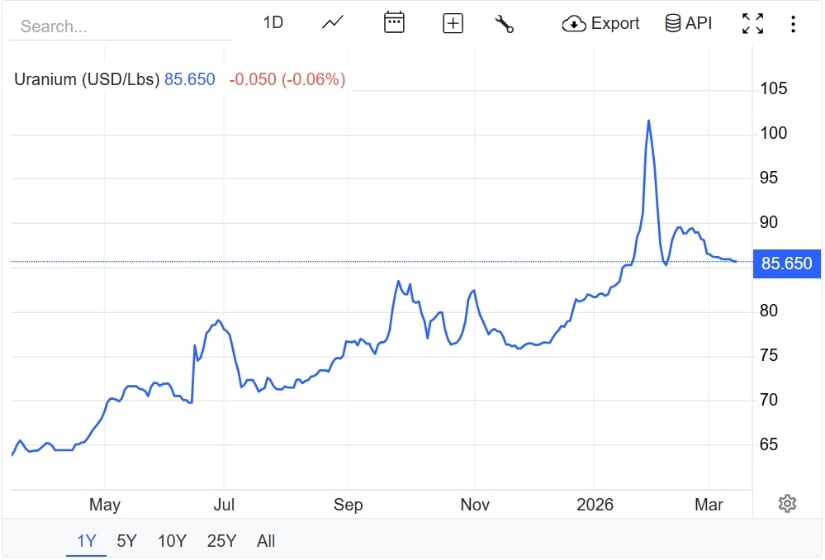Click the 85.650 current price tag
Image resolution: width=825 pixels, height=560 pixels.
[785, 264]
